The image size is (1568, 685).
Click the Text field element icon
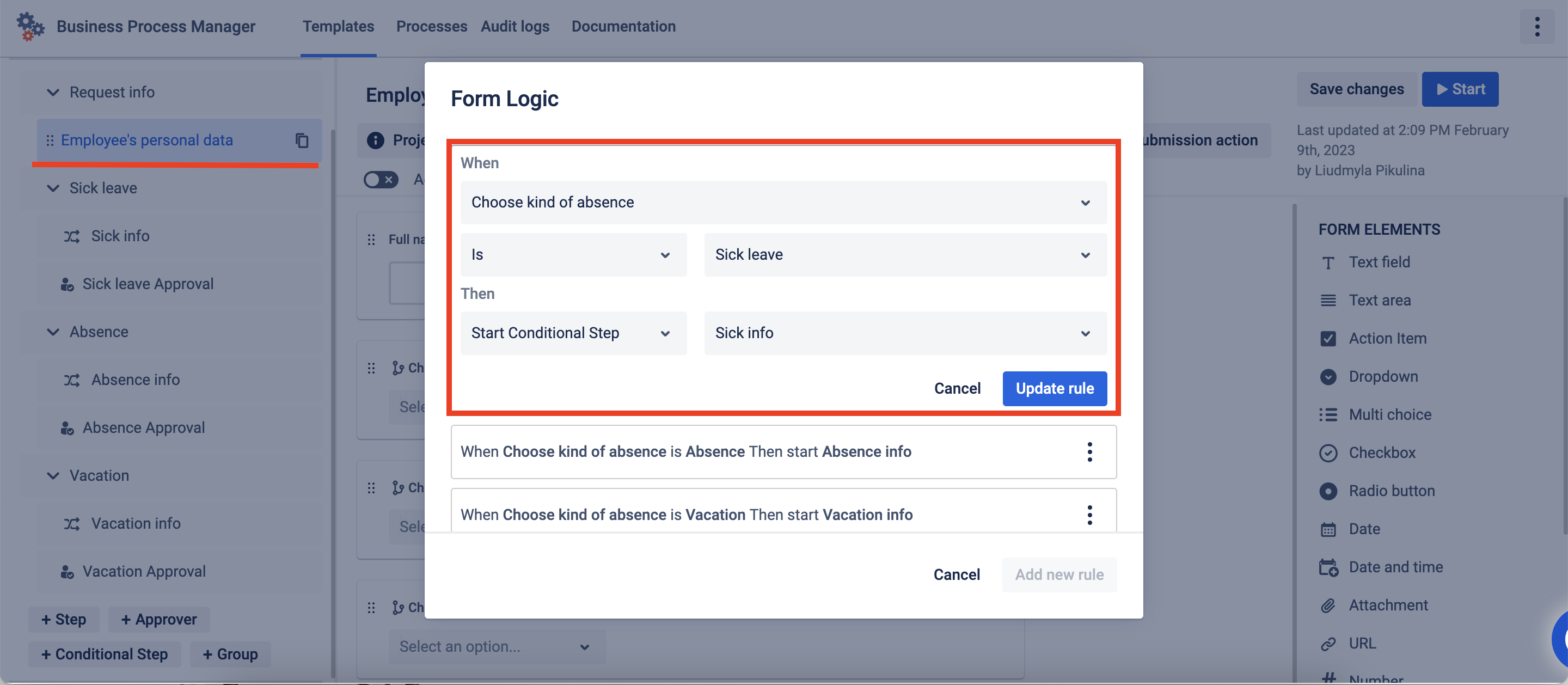coord(1327,262)
